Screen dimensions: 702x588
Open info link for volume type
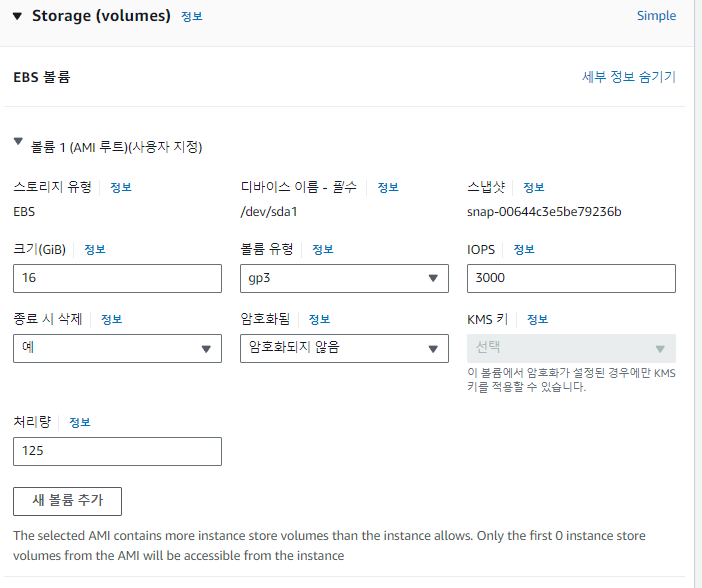322,249
